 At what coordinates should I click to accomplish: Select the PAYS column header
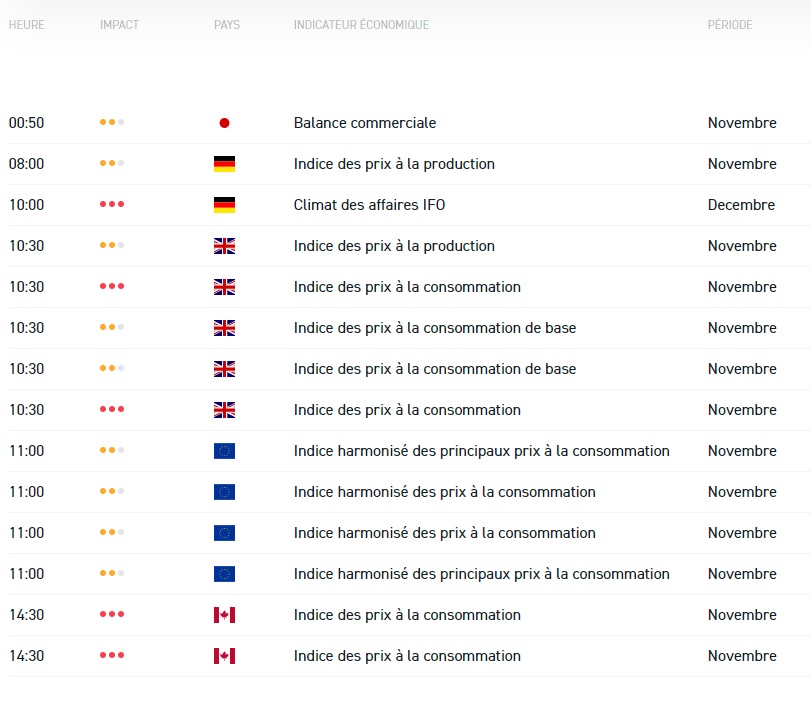227,25
